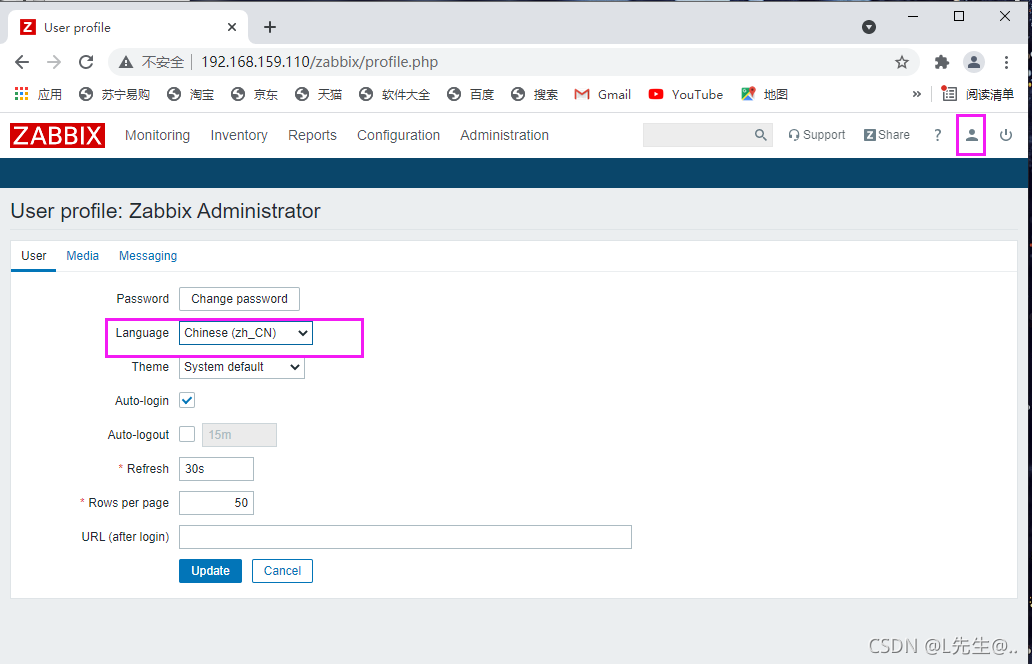Image resolution: width=1032 pixels, height=664 pixels.
Task: Open the 苏宁易购 bookmark
Action: coord(115,94)
